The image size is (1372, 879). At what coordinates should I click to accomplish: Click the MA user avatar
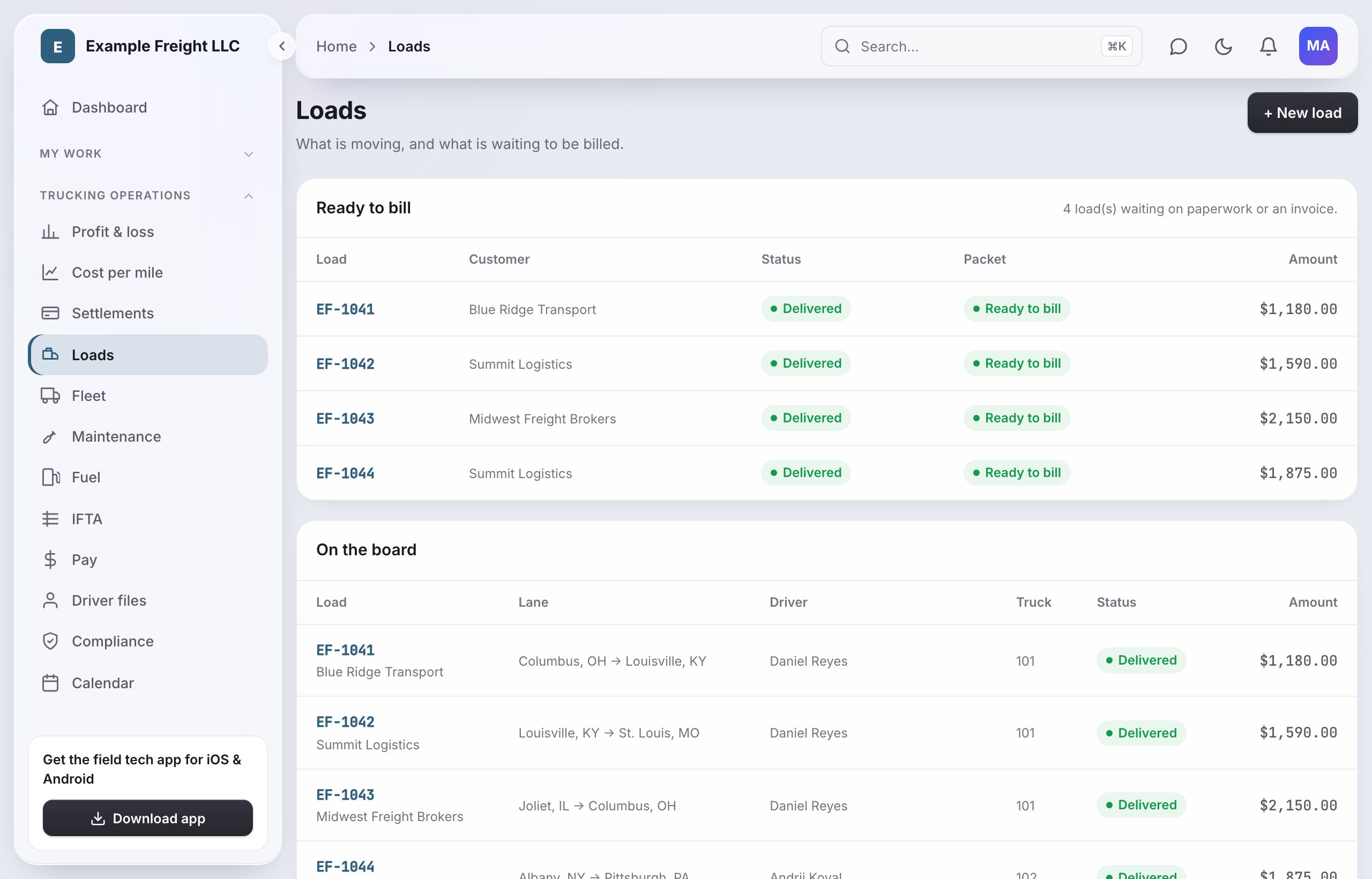click(x=1318, y=46)
